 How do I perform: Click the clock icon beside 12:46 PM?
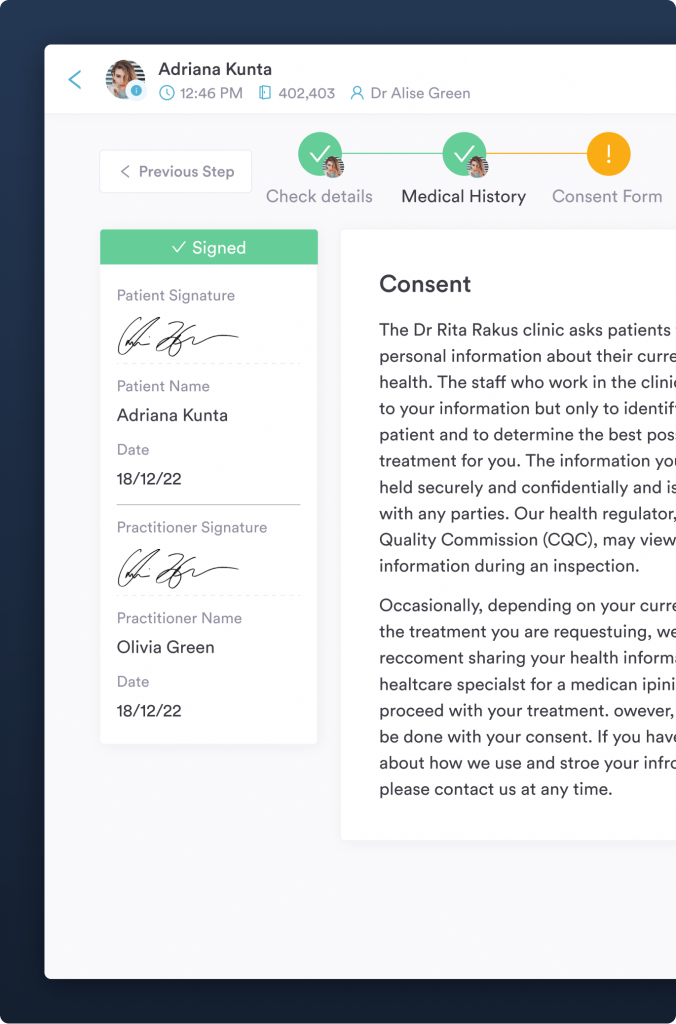pyautogui.click(x=166, y=93)
